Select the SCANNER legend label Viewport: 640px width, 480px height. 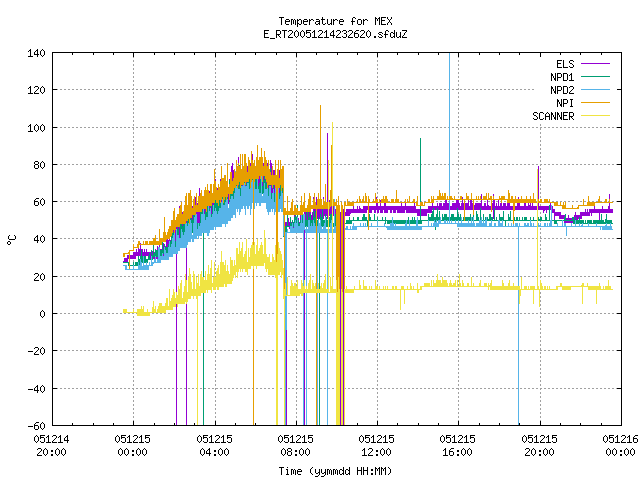(x=553, y=116)
